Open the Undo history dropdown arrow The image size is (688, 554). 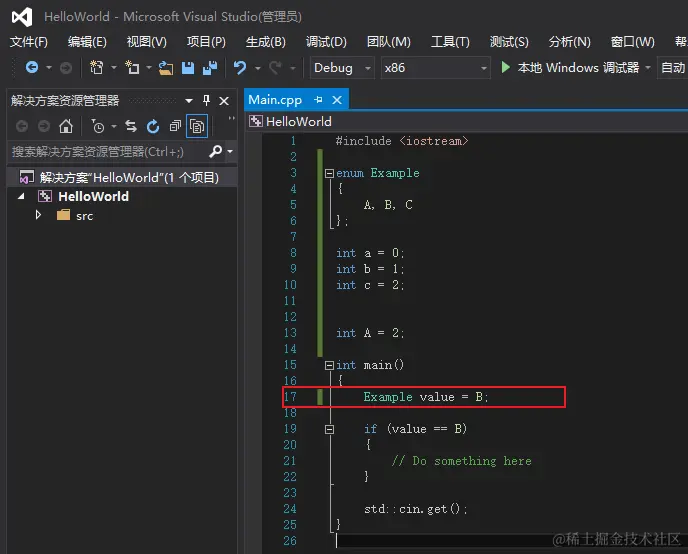258,68
